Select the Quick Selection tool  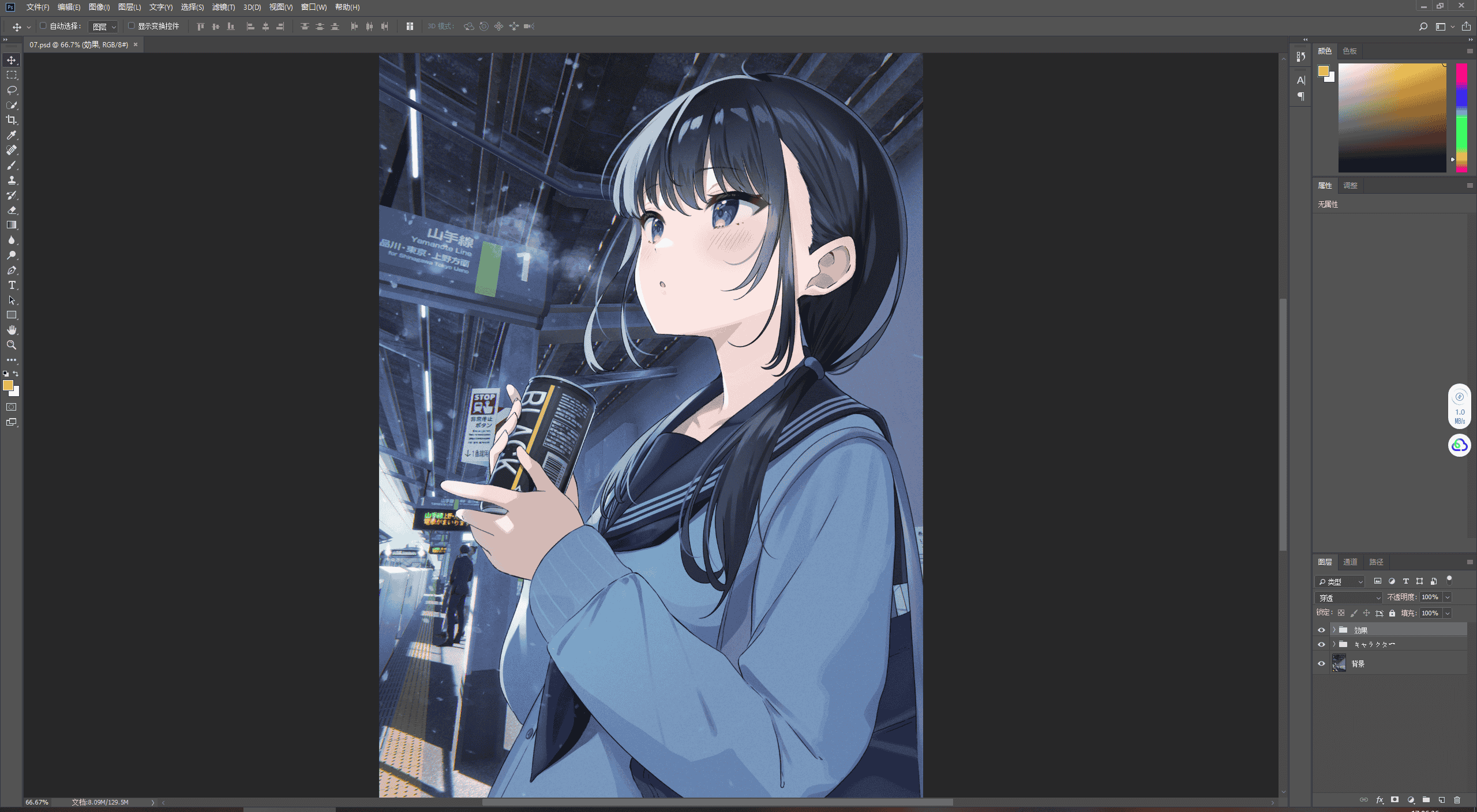click(x=12, y=105)
